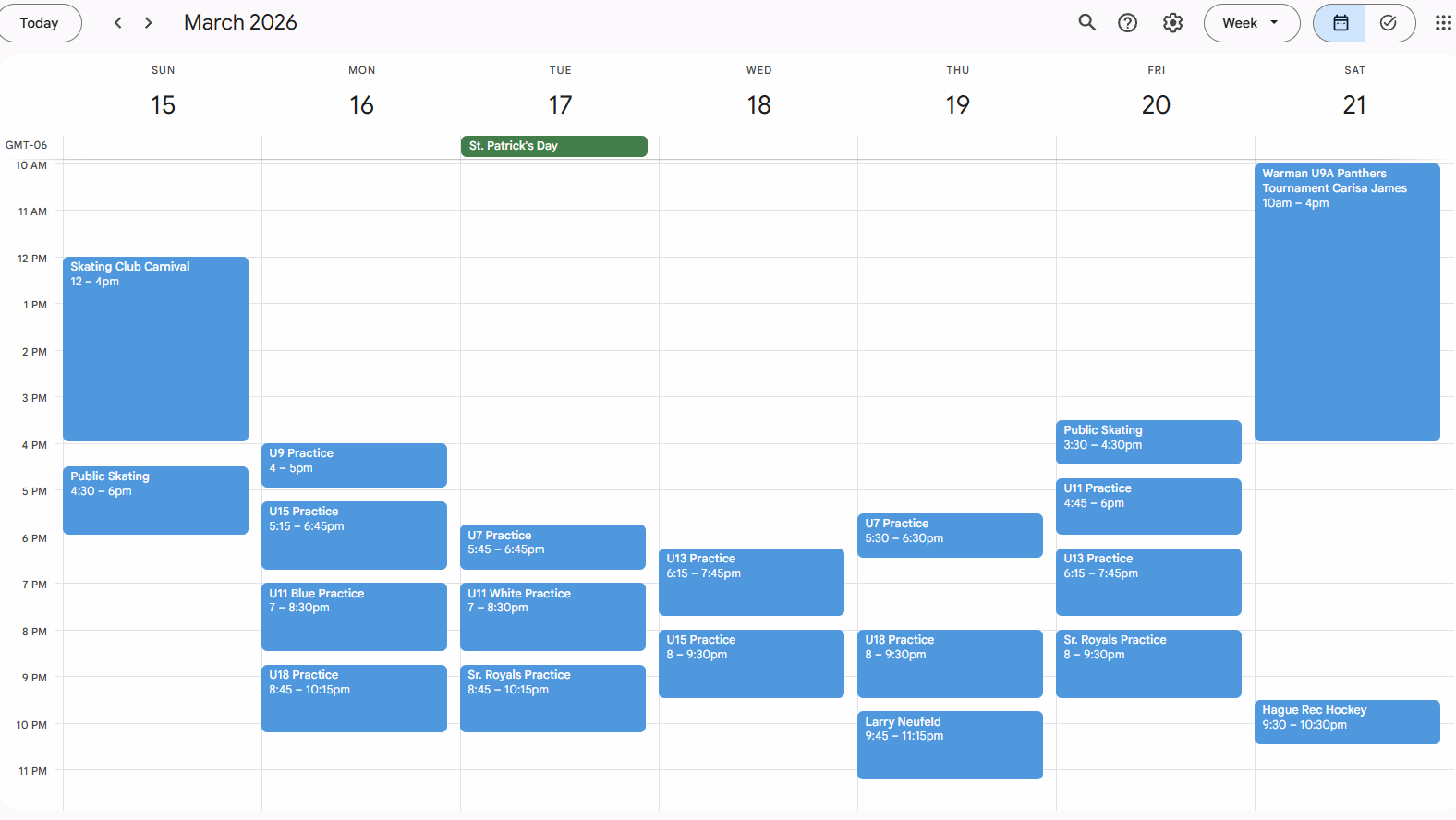Image resolution: width=1456 pixels, height=820 pixels.
Task: Go to previous week arrow
Action: (118, 23)
